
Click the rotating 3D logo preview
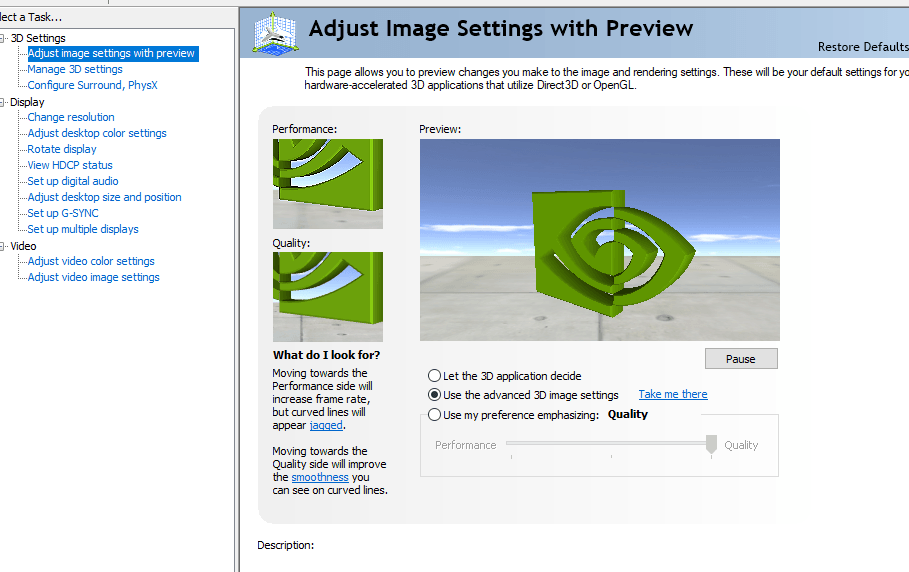pyautogui.click(x=599, y=240)
